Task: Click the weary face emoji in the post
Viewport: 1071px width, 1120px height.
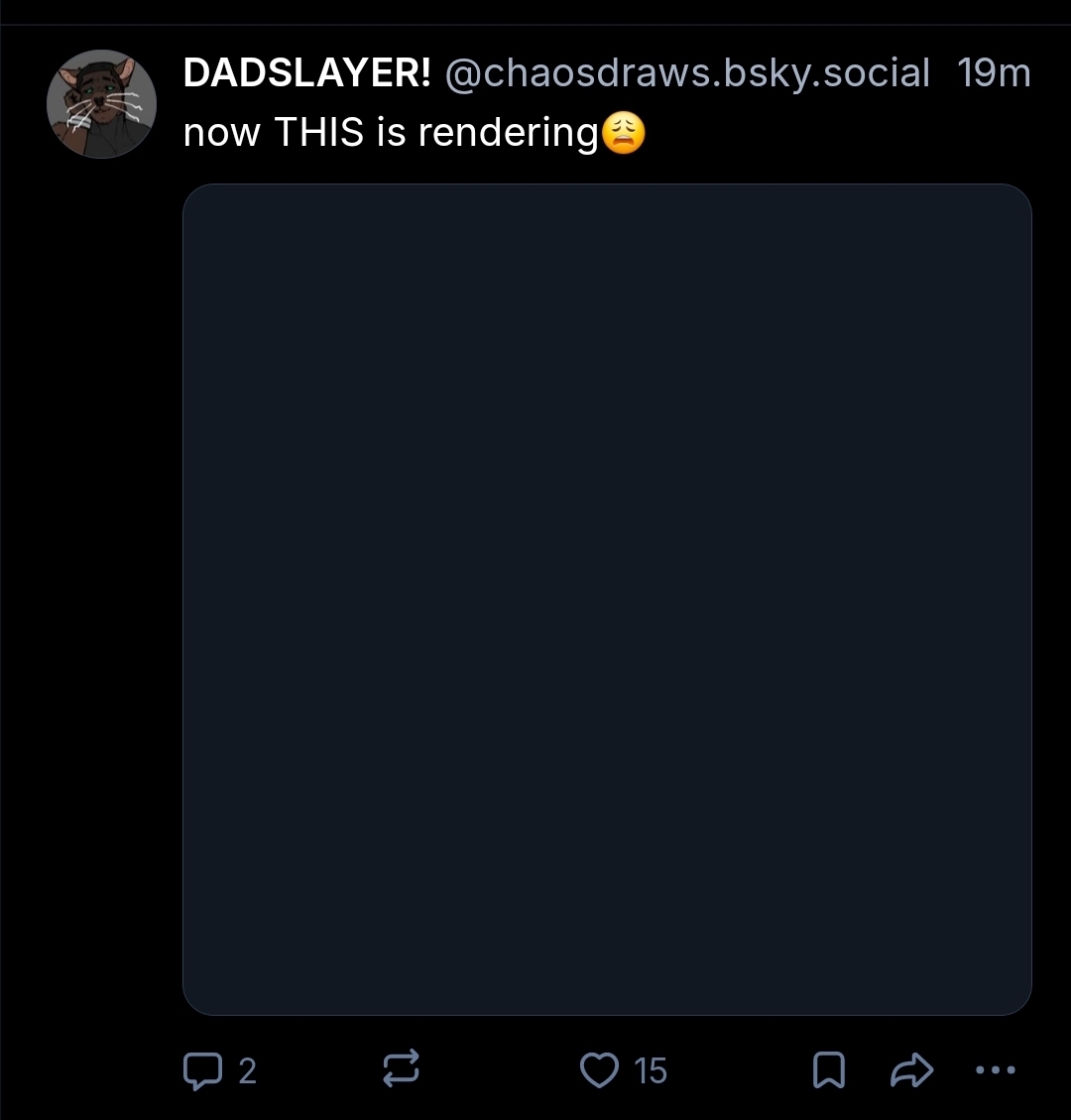Action: click(x=624, y=133)
